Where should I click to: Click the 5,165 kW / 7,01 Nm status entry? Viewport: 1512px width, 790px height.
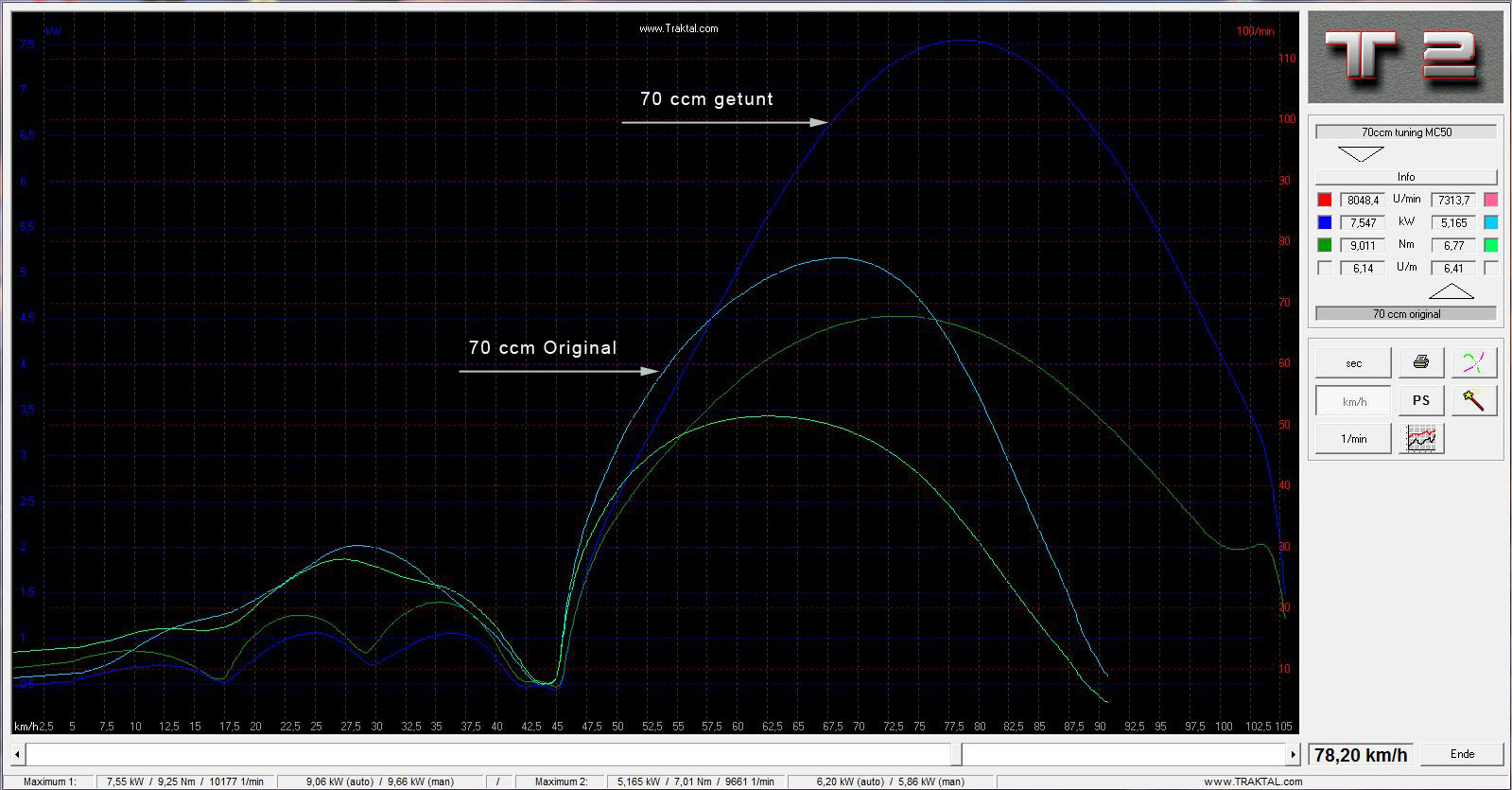click(x=696, y=781)
